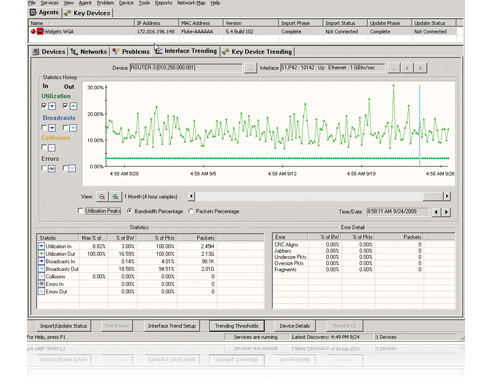This screenshot has height=385, width=488.
Task: Click the Errors In legend icon
Action: coord(52,169)
